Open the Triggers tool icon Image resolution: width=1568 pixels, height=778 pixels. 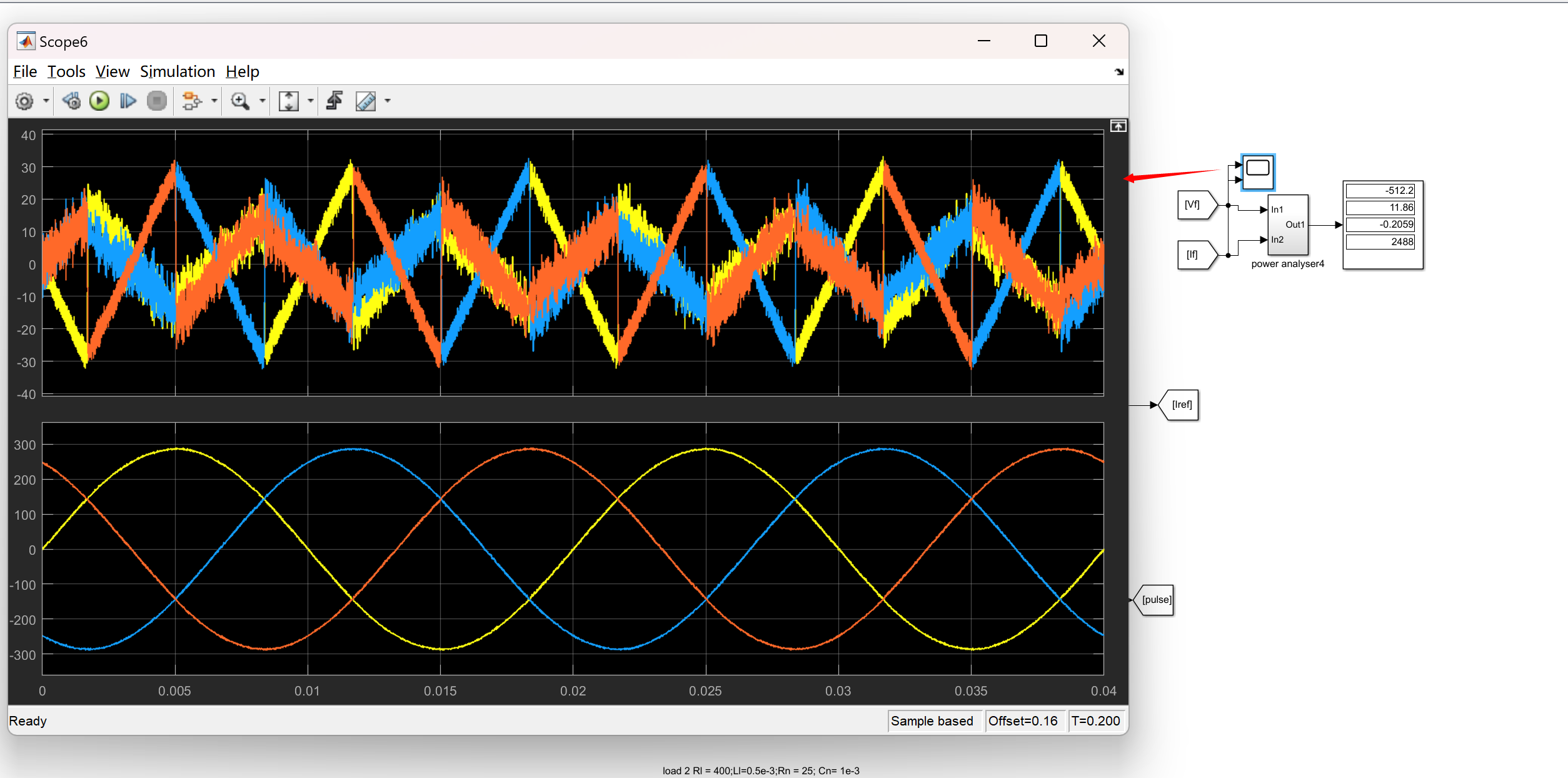click(335, 101)
